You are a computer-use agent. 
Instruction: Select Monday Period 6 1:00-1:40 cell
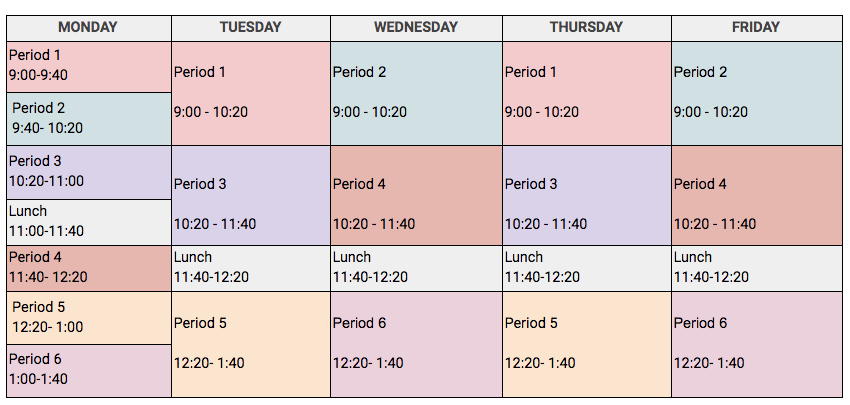[x=88, y=369]
